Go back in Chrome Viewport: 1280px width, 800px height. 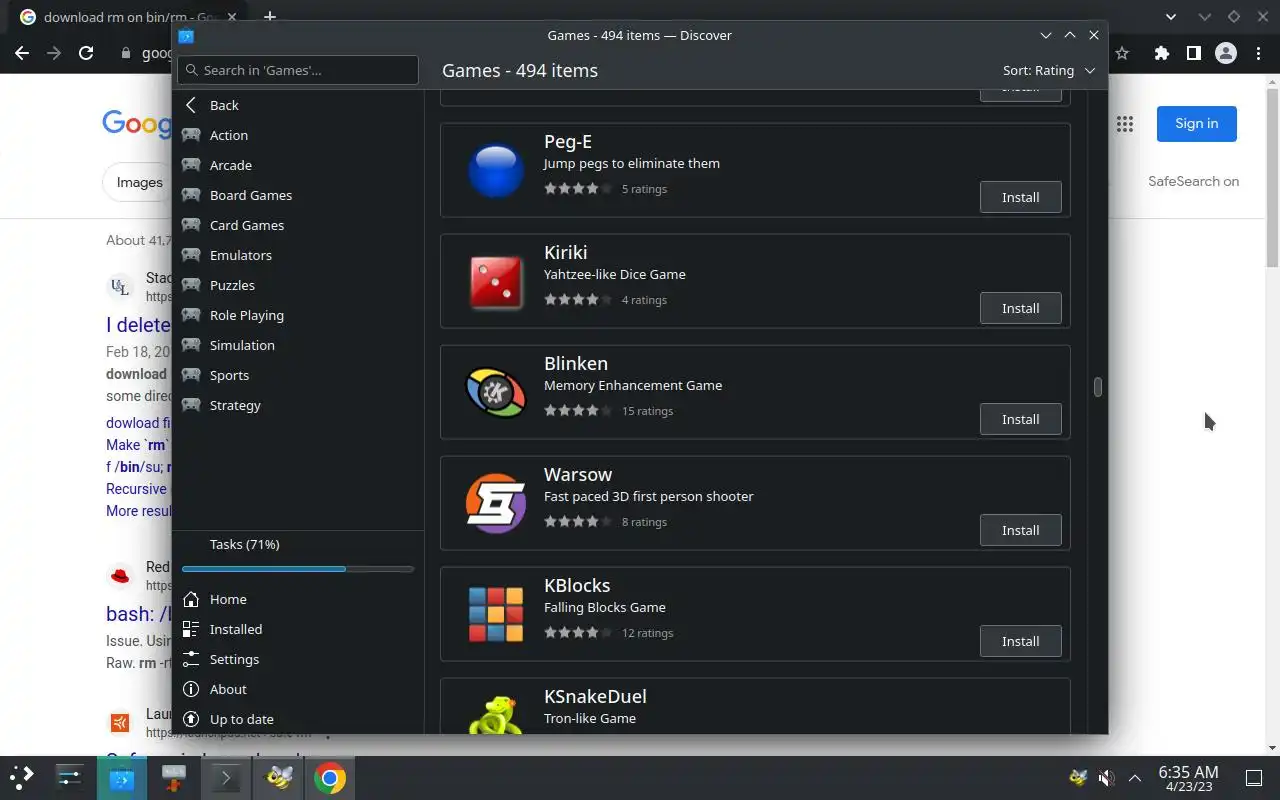[x=22, y=53]
